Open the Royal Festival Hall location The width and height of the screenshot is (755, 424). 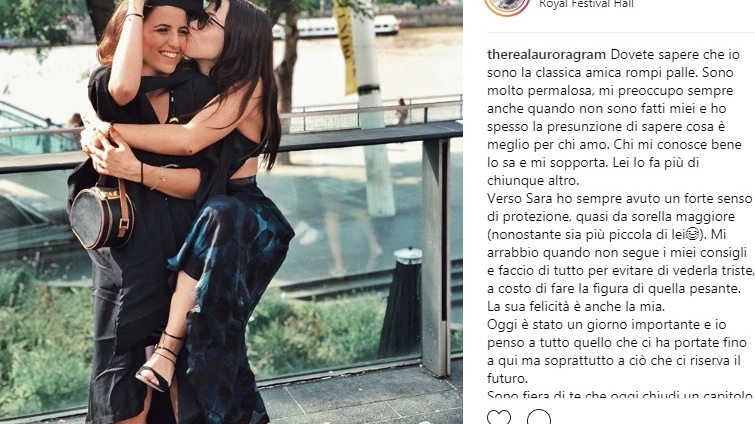[586, 4]
